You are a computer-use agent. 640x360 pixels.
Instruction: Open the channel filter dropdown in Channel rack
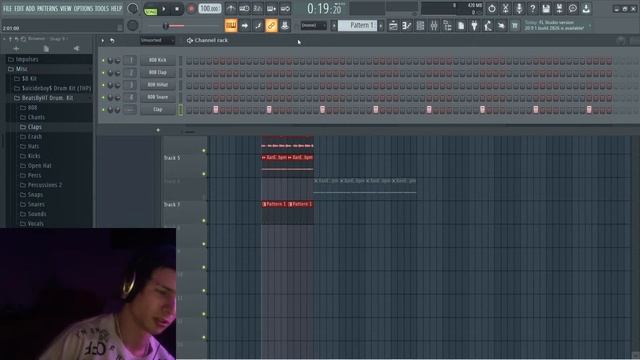[157, 40]
